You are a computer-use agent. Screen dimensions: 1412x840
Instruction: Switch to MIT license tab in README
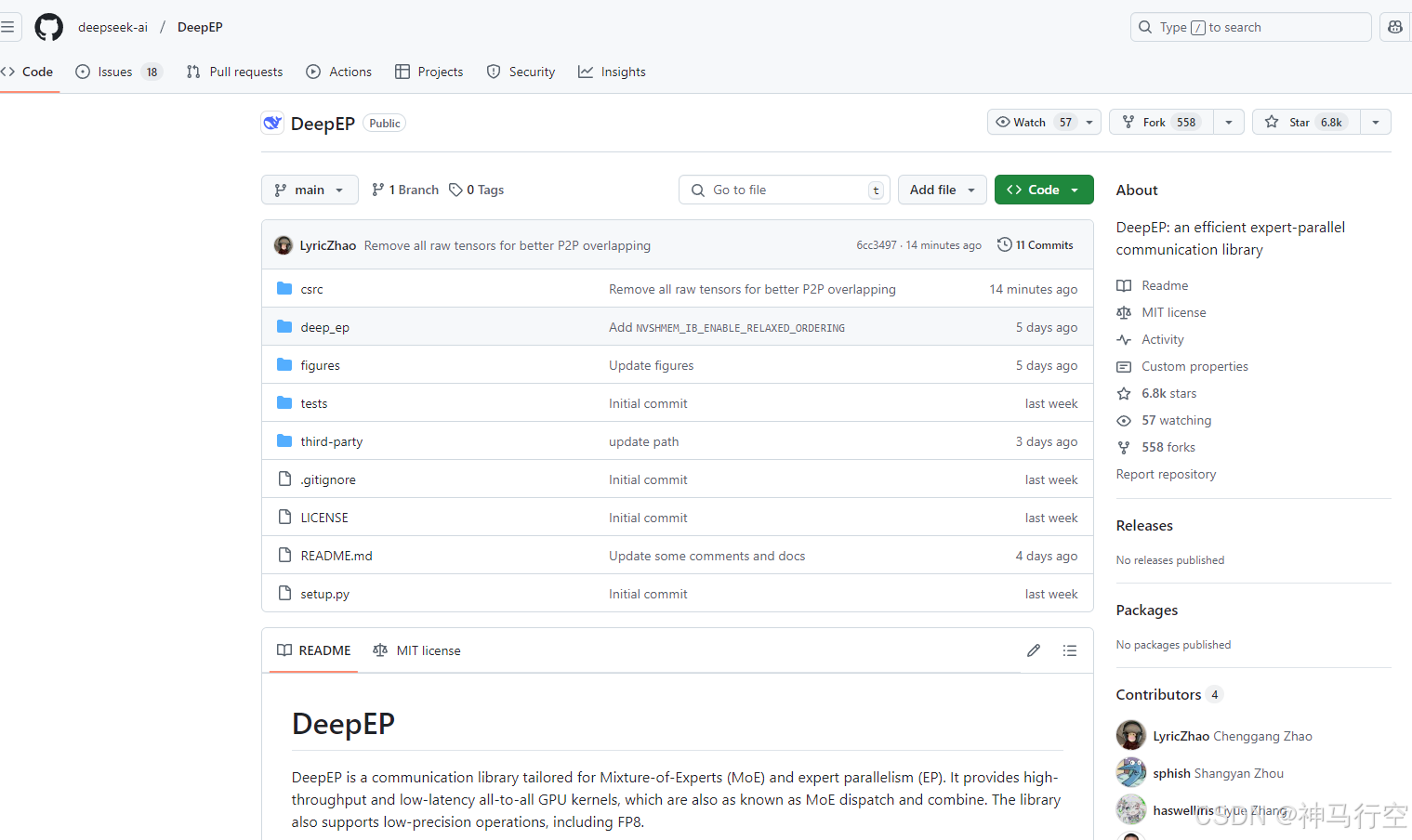(416, 650)
